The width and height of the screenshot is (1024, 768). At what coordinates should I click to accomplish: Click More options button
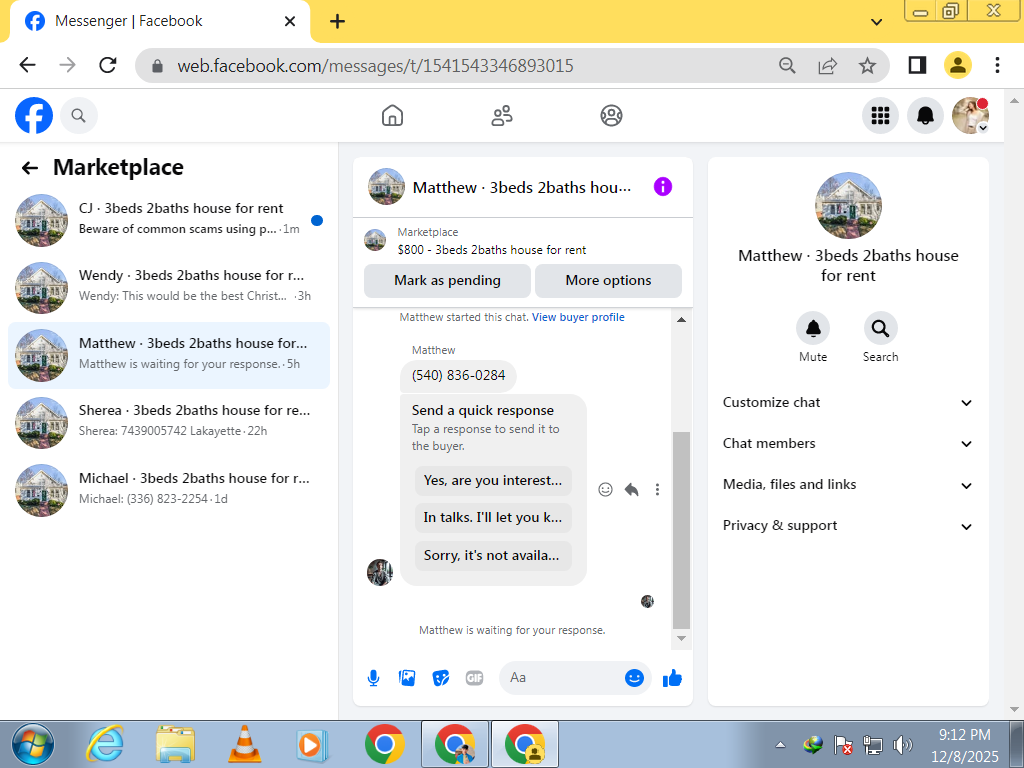[x=608, y=281]
